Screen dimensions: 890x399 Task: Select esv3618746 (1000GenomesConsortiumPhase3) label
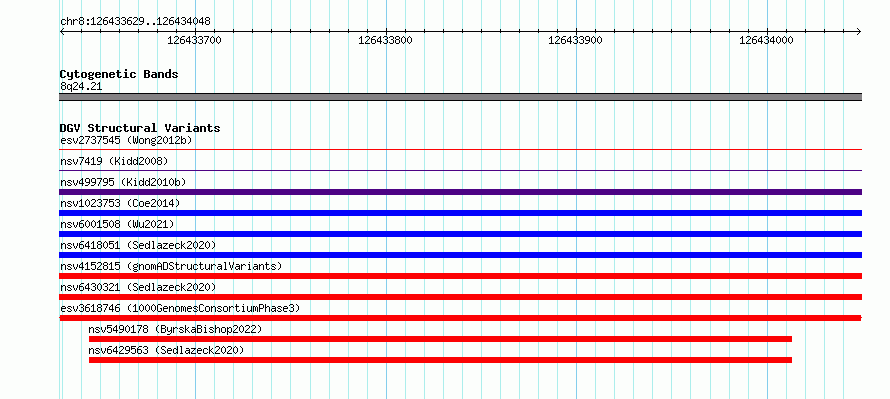(180, 308)
